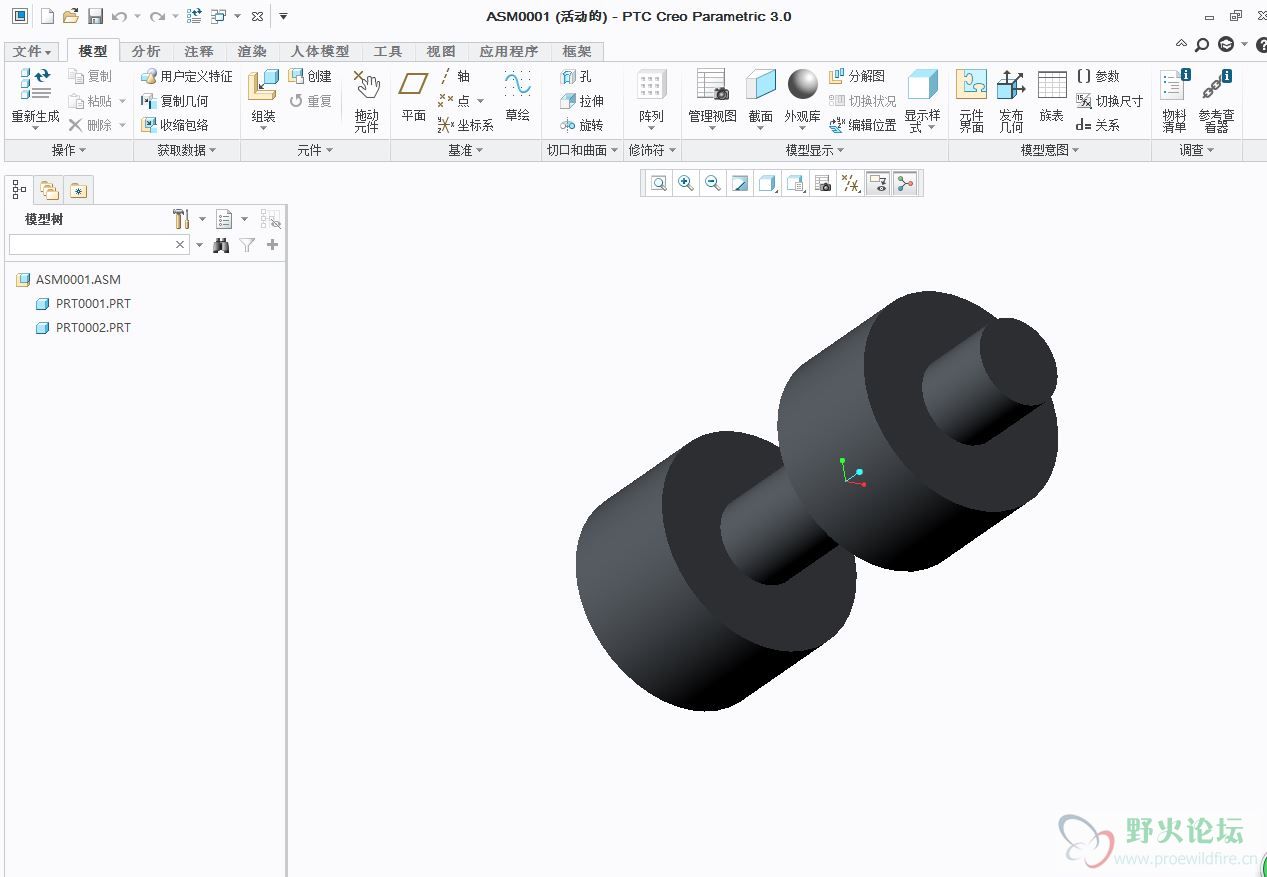Toggle 切换尺寸 (Switch Dimensions)

1110,101
